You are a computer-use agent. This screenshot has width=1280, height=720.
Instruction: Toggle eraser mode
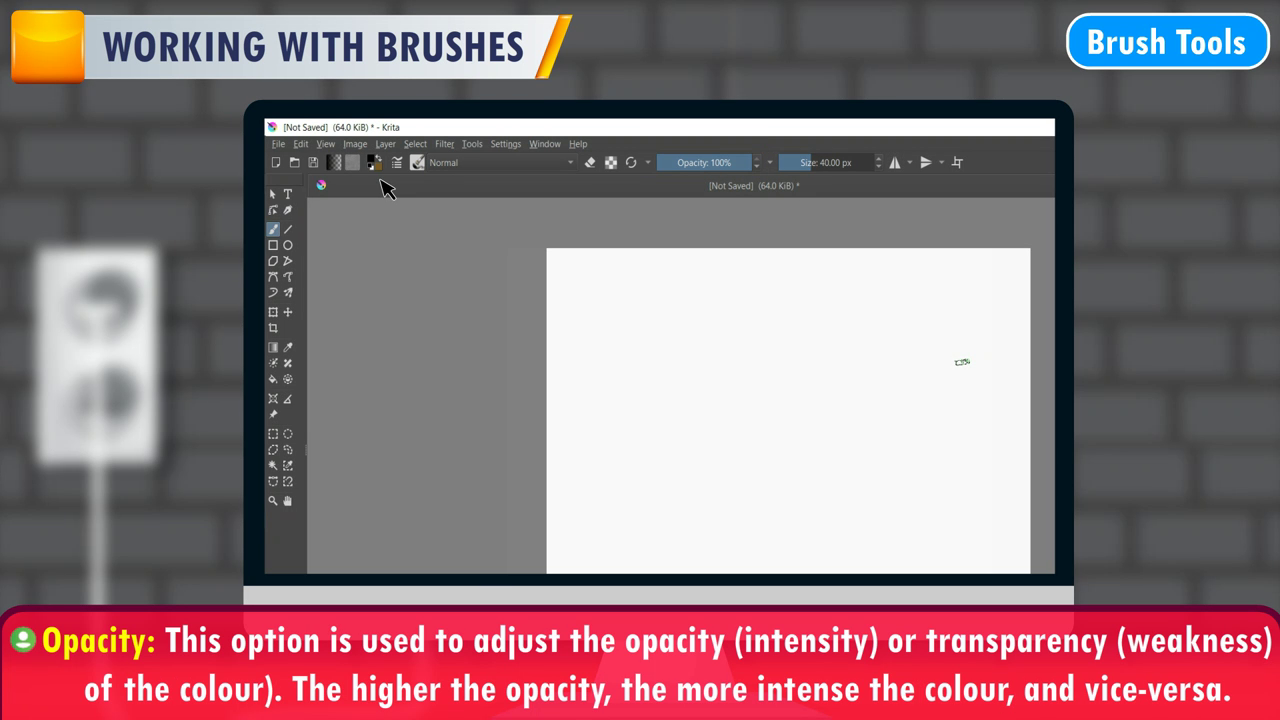point(590,163)
